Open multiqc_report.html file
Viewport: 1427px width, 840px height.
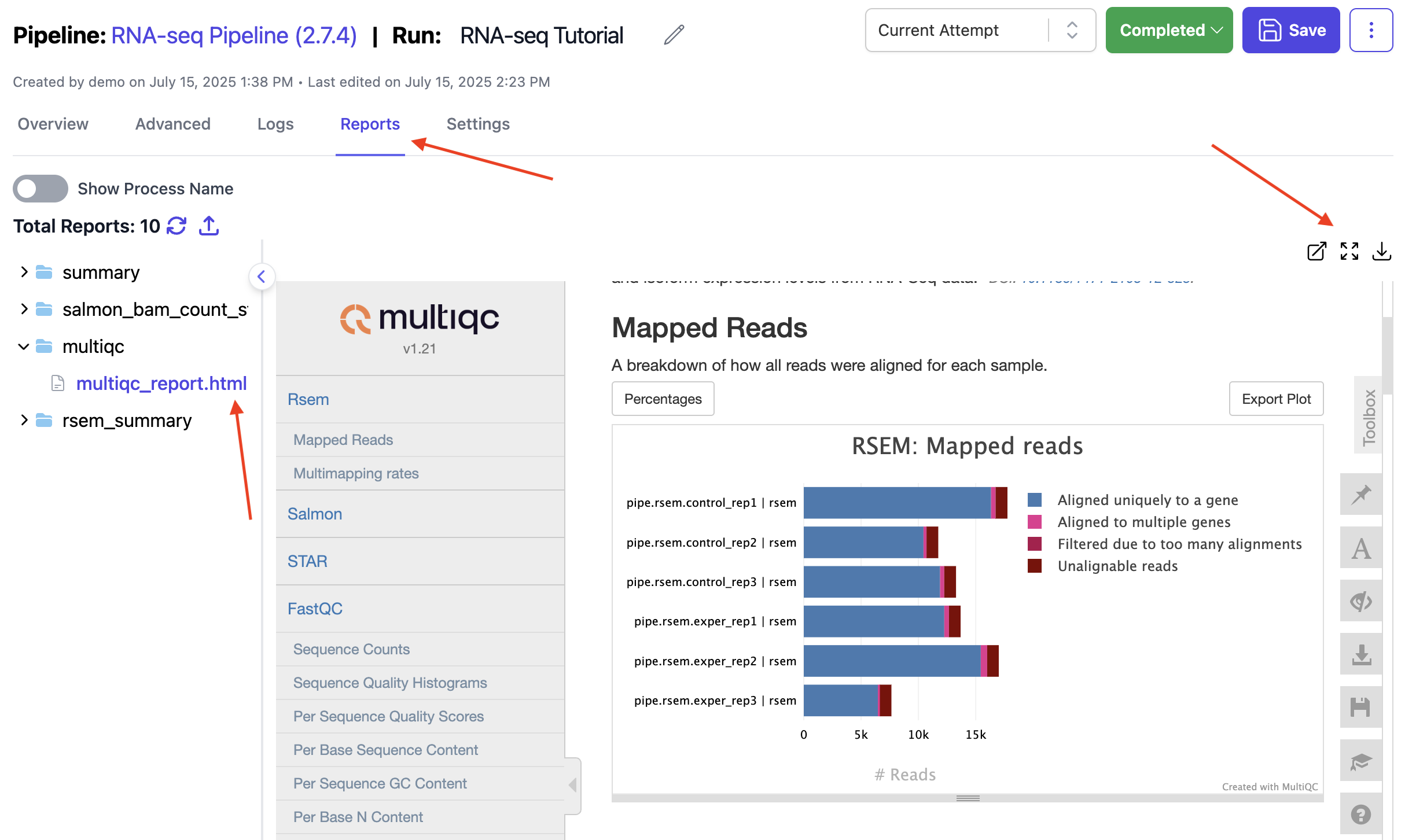pyautogui.click(x=162, y=384)
